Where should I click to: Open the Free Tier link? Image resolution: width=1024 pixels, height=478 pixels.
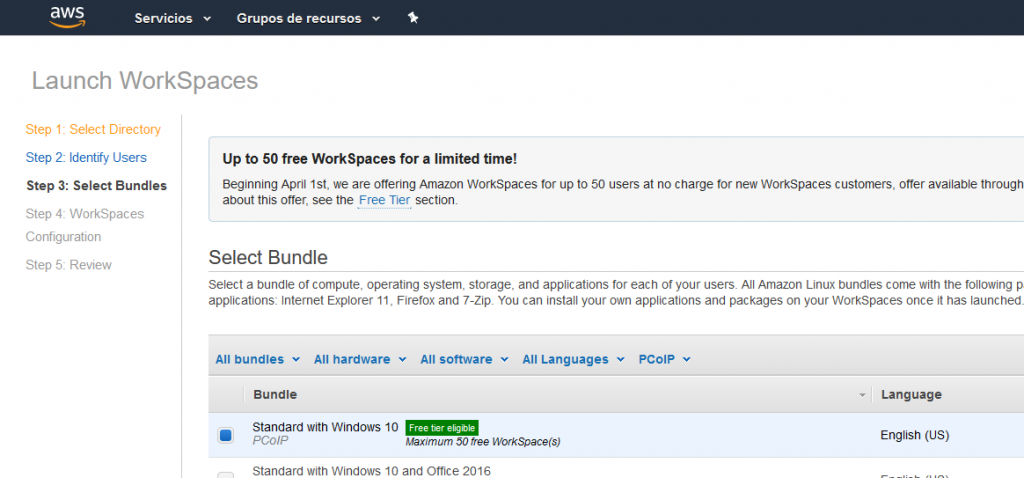click(x=384, y=200)
